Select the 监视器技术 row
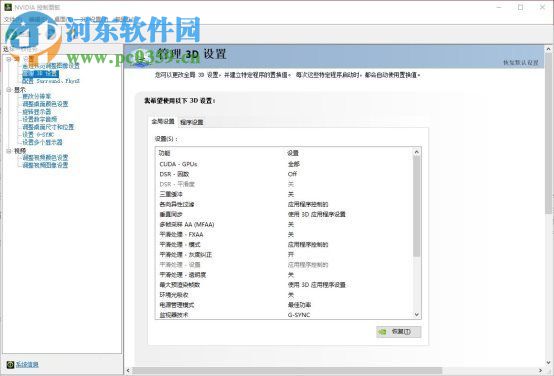Image resolution: width=554 pixels, height=376 pixels. [284, 315]
